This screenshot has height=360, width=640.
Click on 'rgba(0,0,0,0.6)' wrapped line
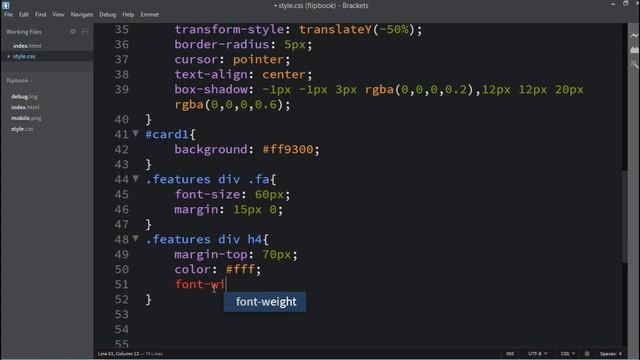[x=229, y=104]
